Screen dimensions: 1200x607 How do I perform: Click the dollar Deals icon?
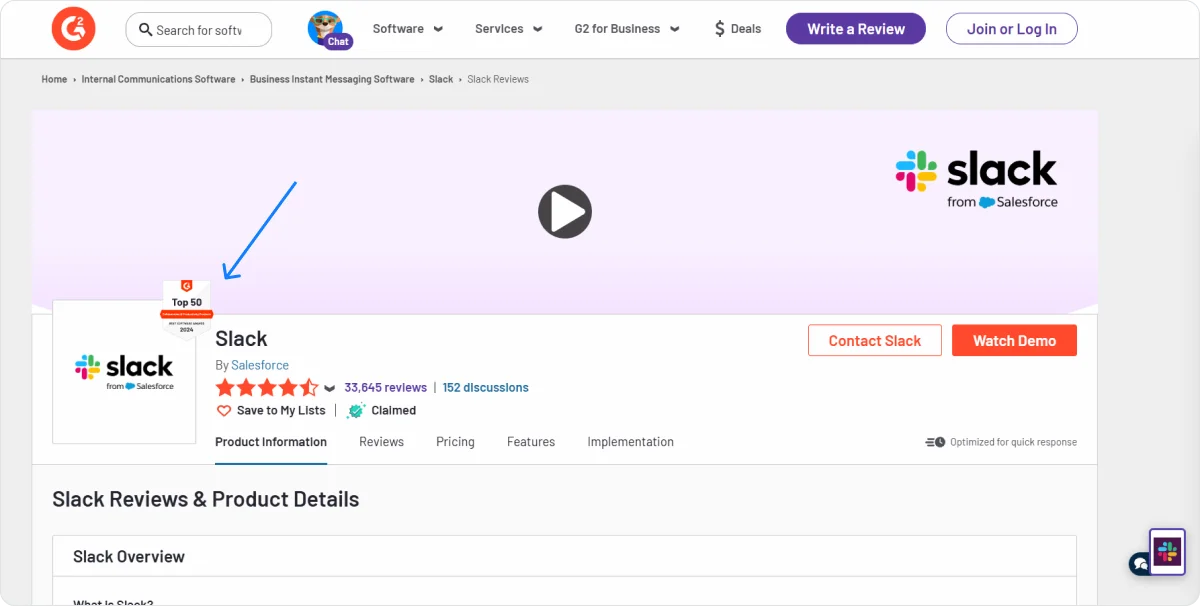tap(720, 29)
